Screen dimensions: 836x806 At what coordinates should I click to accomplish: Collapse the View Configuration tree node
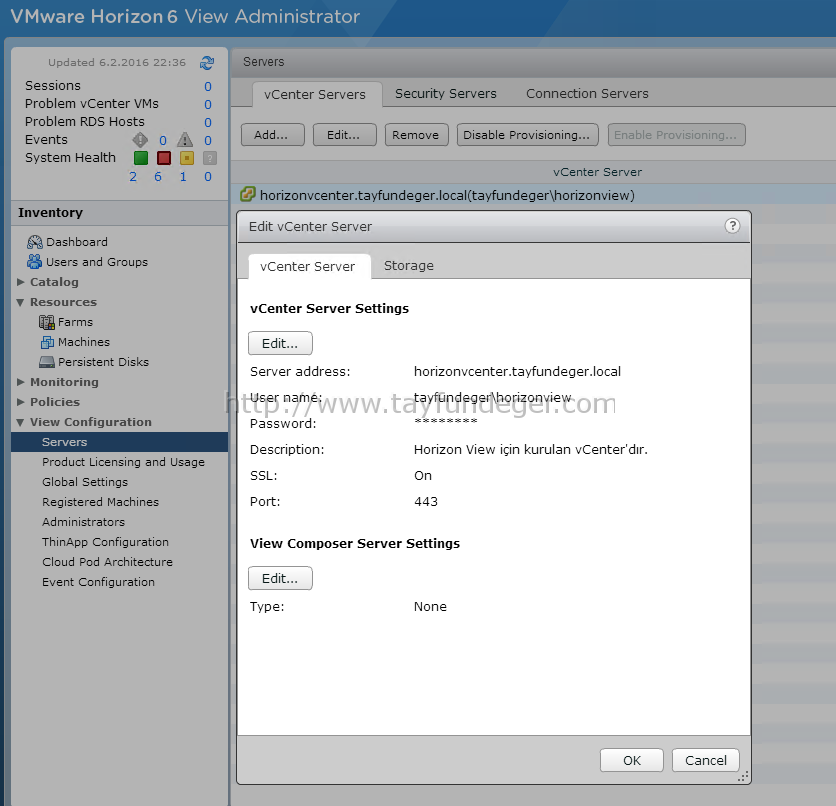click(20, 422)
